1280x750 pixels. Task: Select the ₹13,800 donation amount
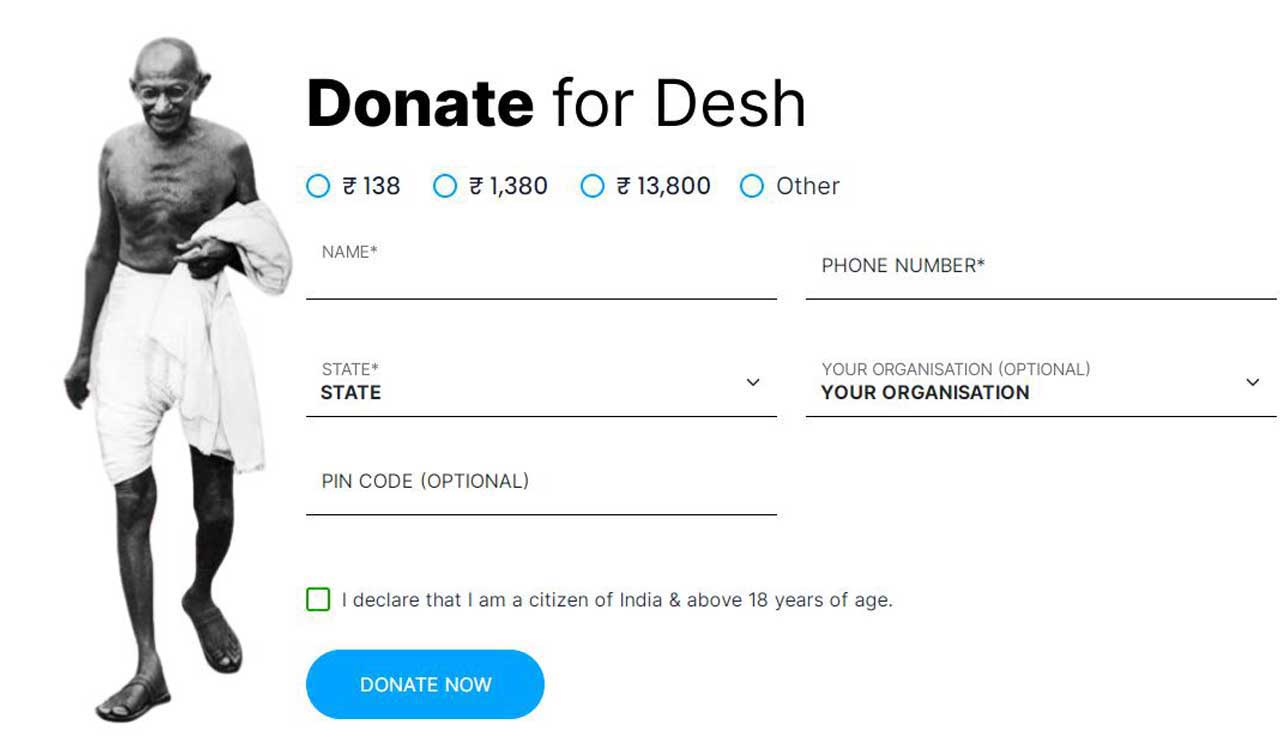click(593, 186)
